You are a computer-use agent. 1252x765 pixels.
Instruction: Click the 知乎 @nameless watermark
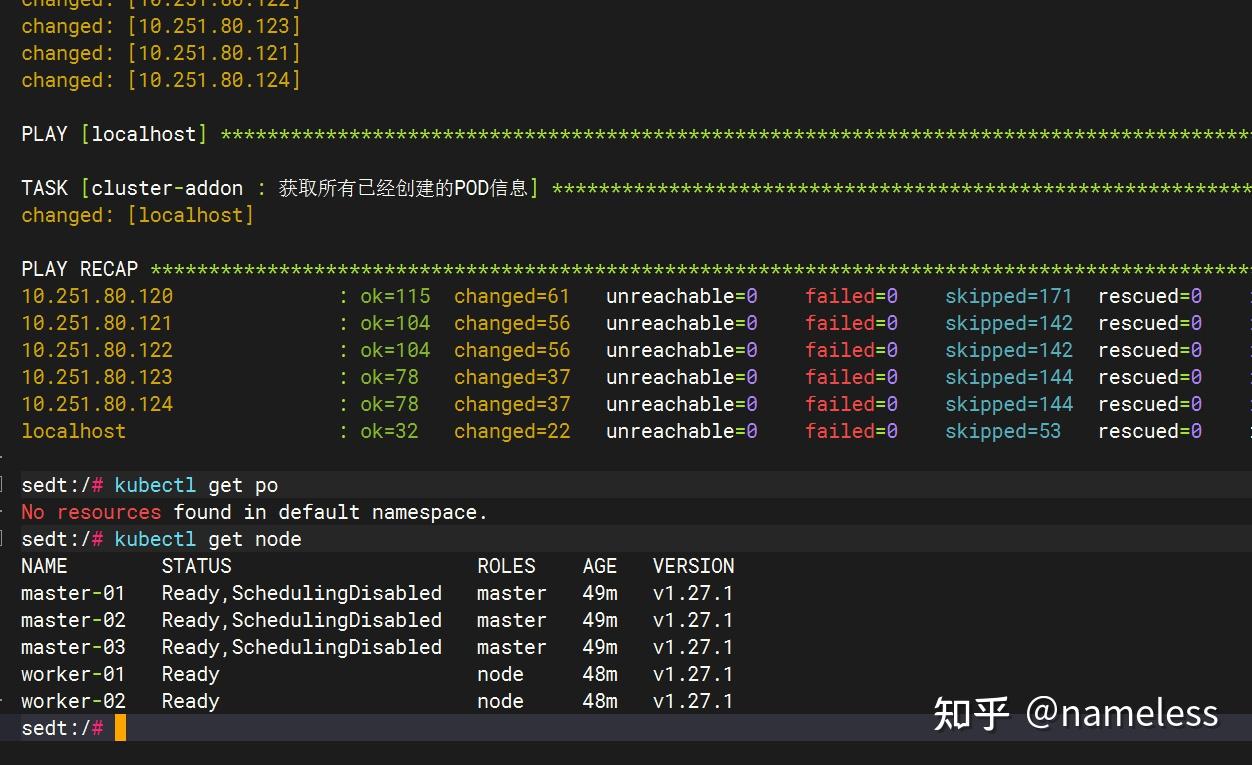coord(1077,713)
